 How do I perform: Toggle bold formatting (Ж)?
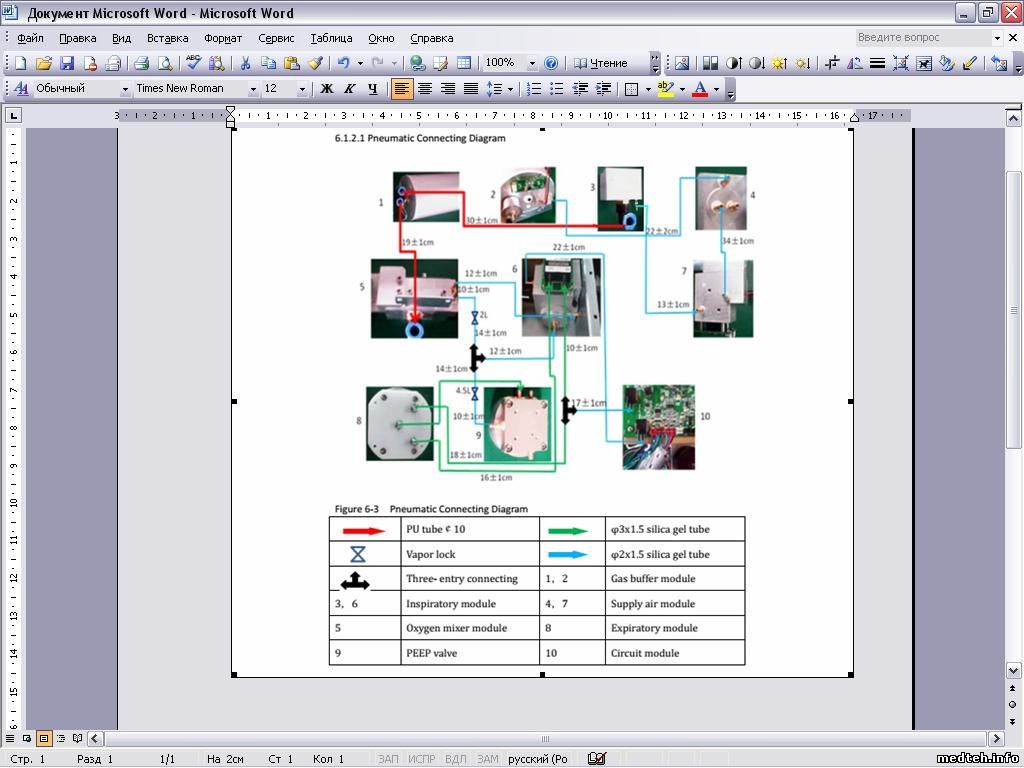coord(326,89)
